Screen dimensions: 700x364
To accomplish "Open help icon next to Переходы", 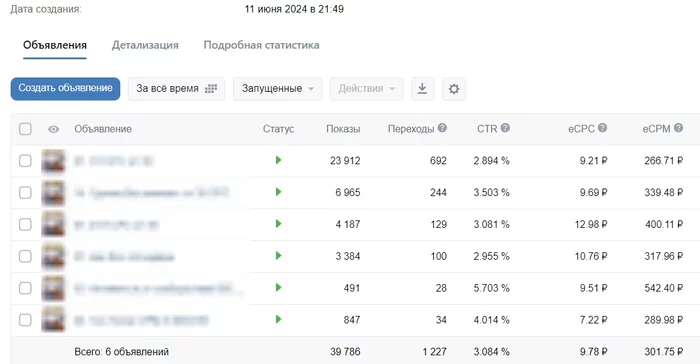I will click(x=442, y=128).
